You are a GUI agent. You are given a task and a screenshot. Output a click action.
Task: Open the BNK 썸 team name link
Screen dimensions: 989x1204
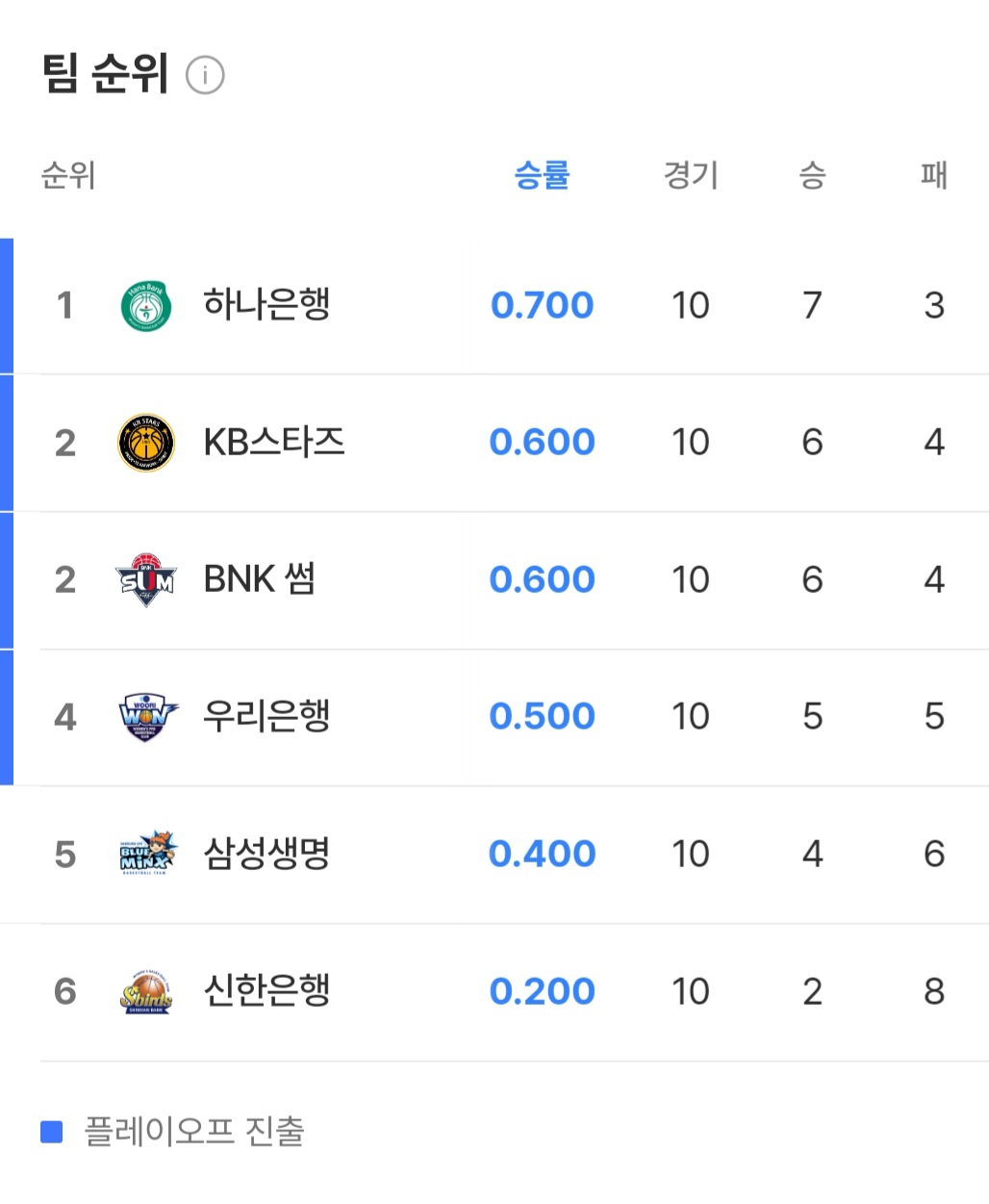[x=260, y=579]
